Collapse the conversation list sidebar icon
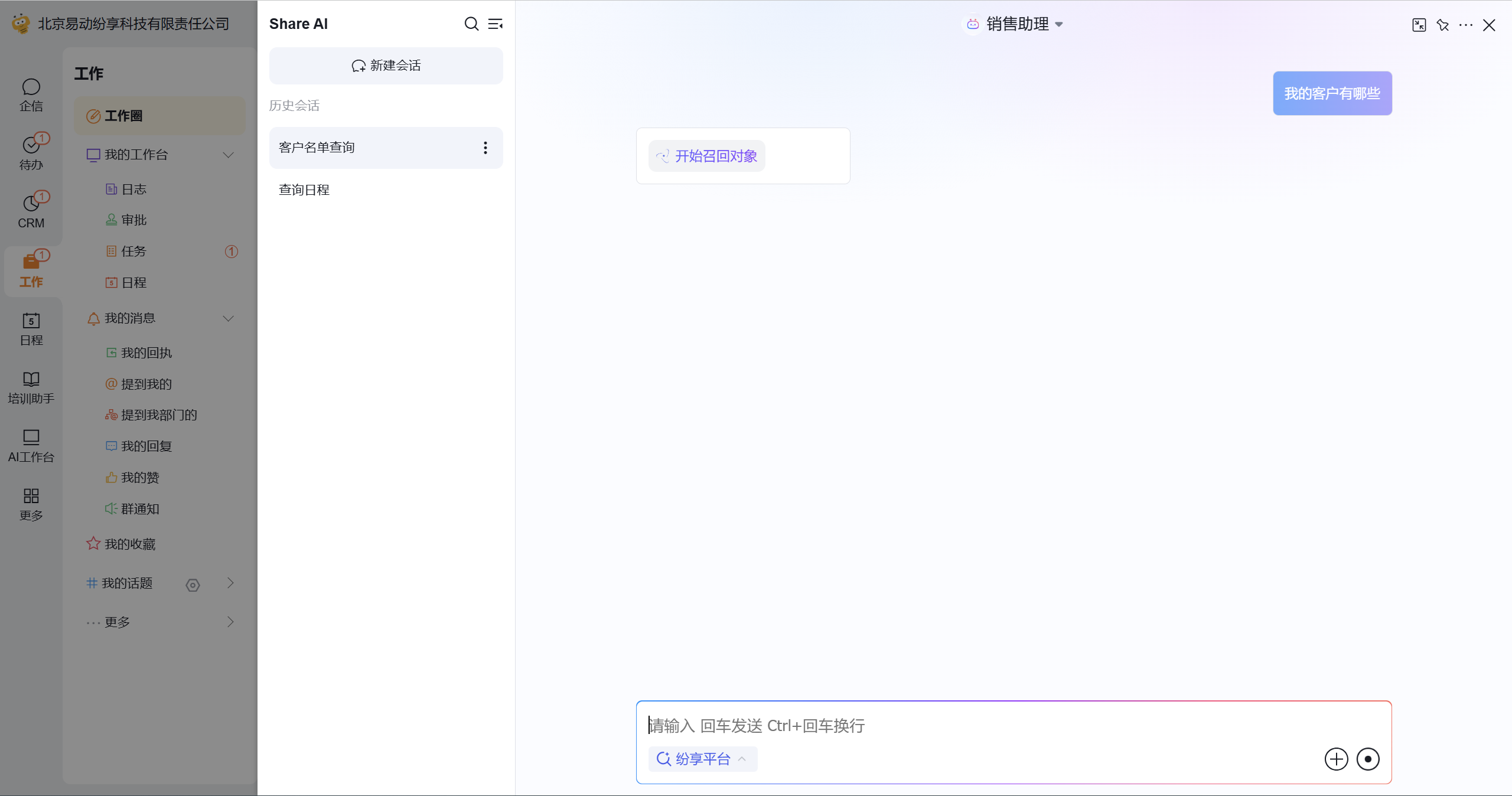This screenshot has height=796, width=1512. pos(495,24)
